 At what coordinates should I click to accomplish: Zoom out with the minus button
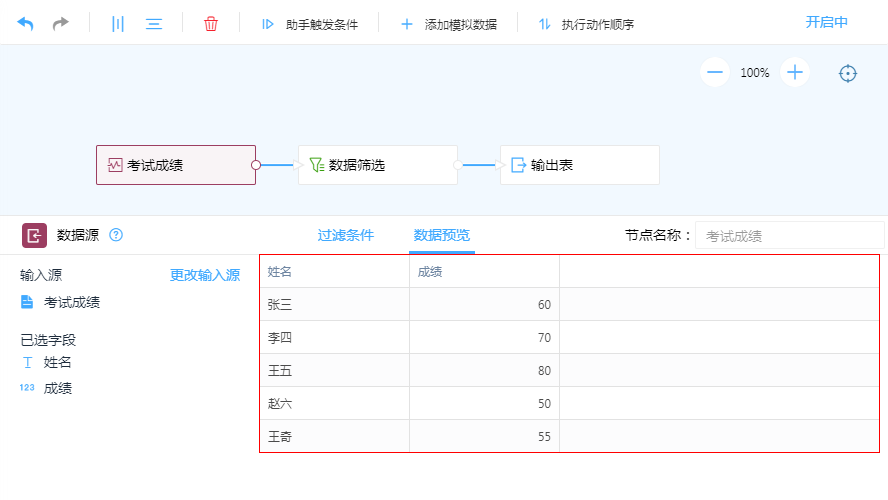714,72
